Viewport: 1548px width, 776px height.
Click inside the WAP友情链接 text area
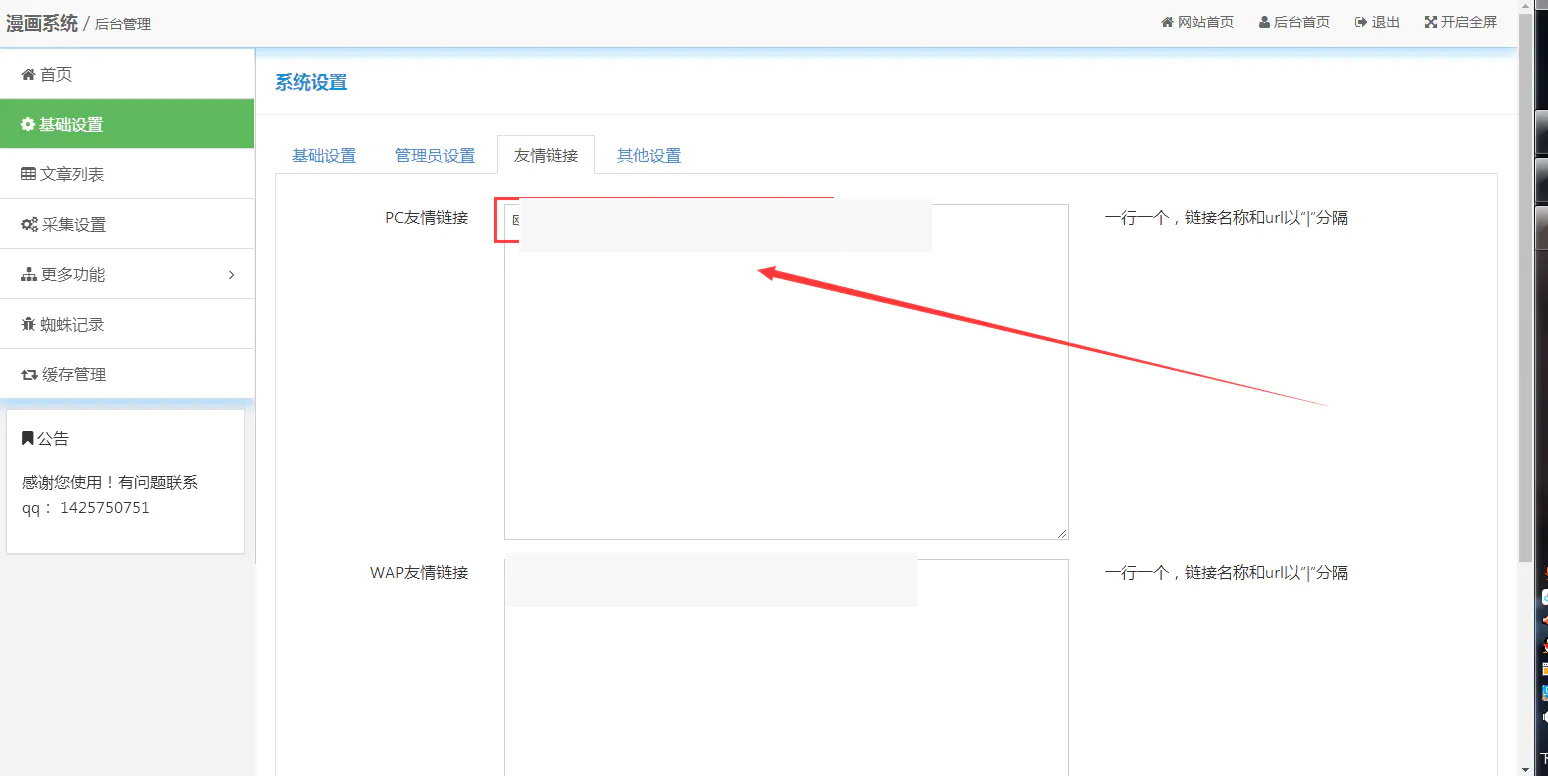[785, 680]
